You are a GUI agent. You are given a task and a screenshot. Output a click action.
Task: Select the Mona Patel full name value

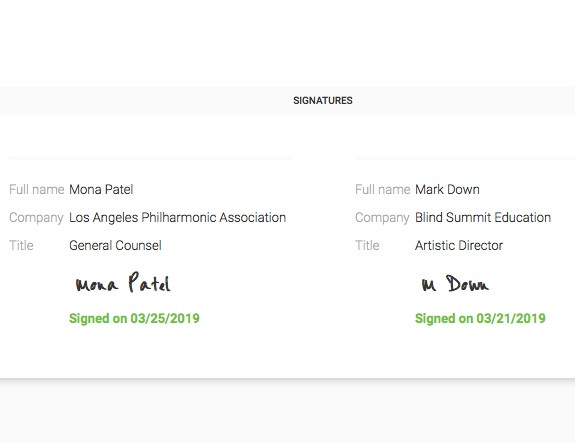click(x=101, y=190)
